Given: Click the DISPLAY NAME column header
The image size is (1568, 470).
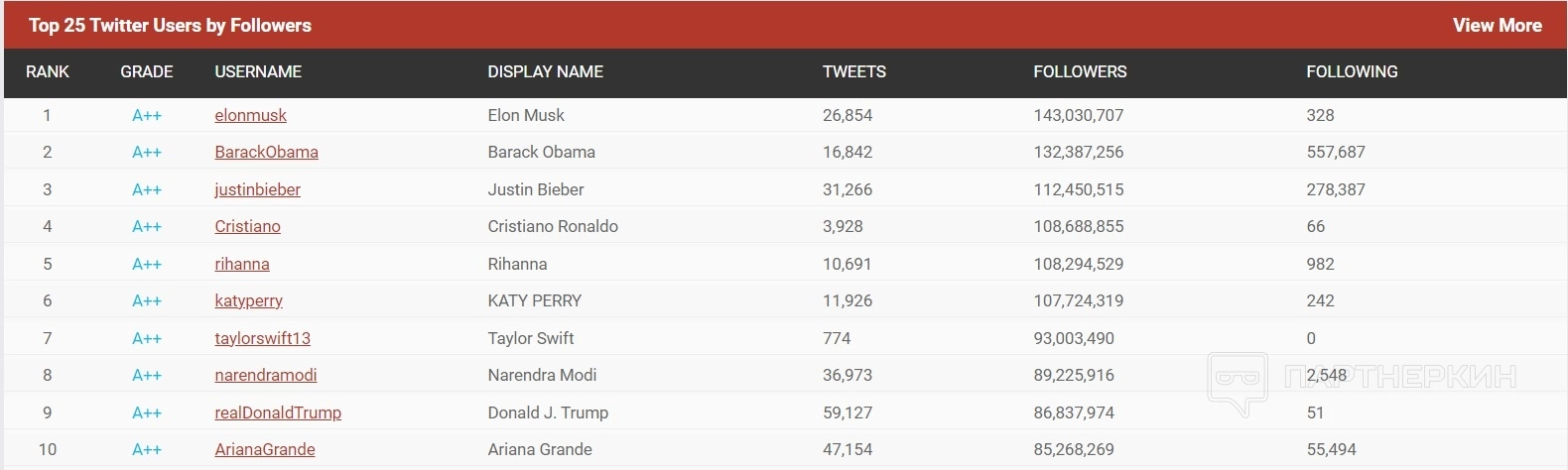Looking at the screenshot, I should tap(545, 71).
